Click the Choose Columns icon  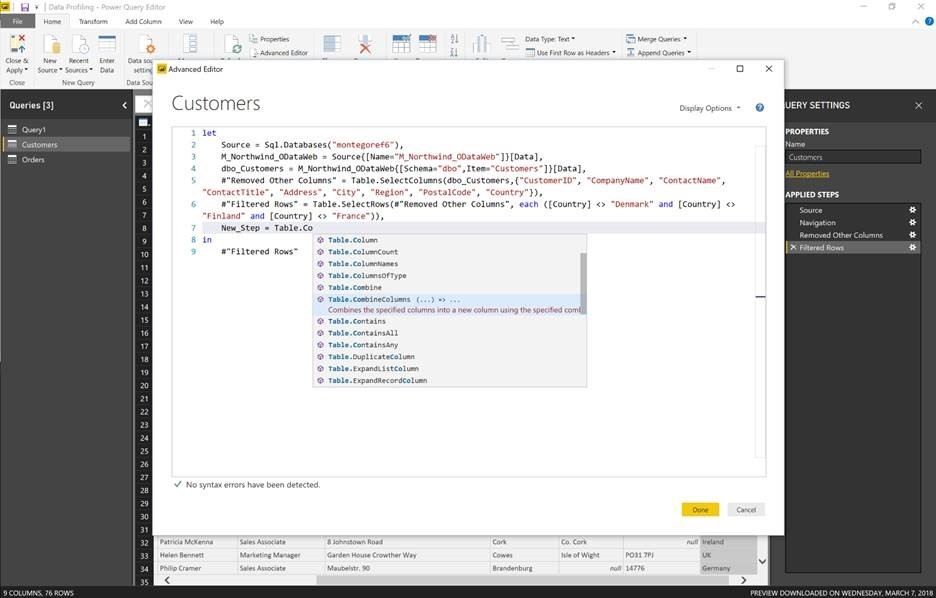tap(332, 44)
